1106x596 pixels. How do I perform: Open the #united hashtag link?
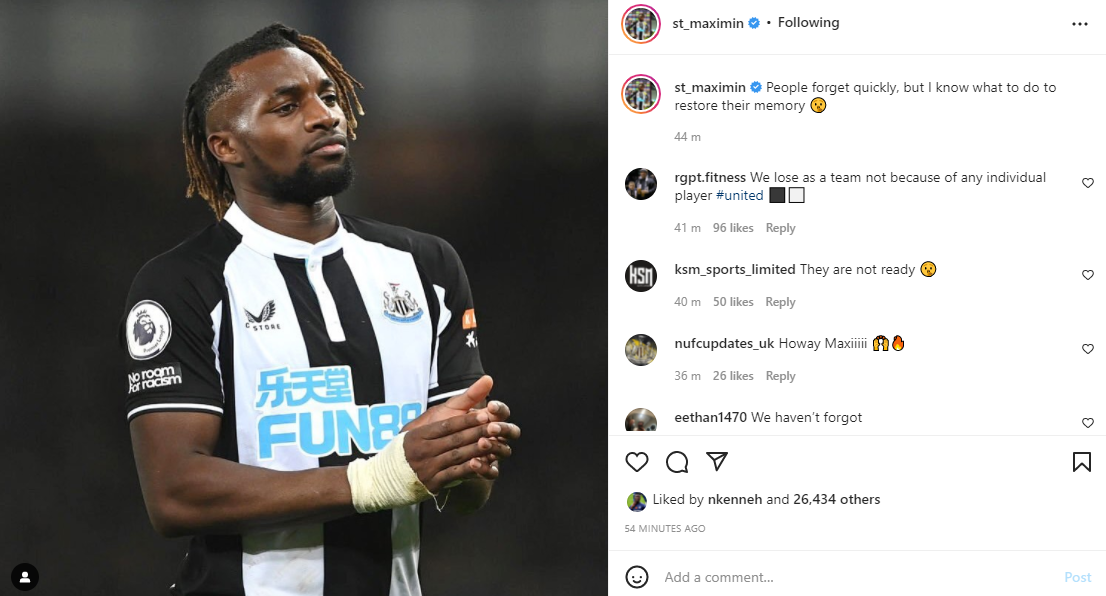[x=739, y=195]
